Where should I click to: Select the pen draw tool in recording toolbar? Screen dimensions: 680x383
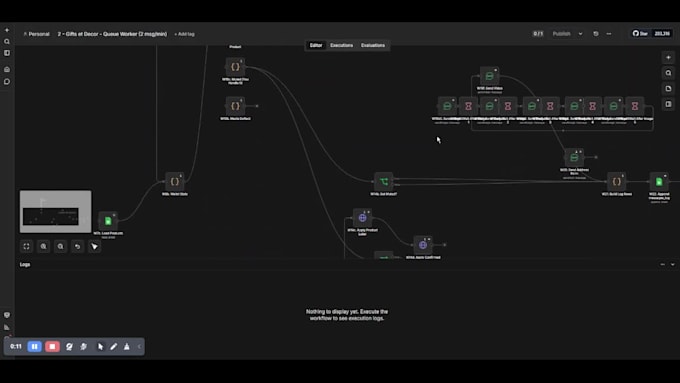[x=114, y=347]
